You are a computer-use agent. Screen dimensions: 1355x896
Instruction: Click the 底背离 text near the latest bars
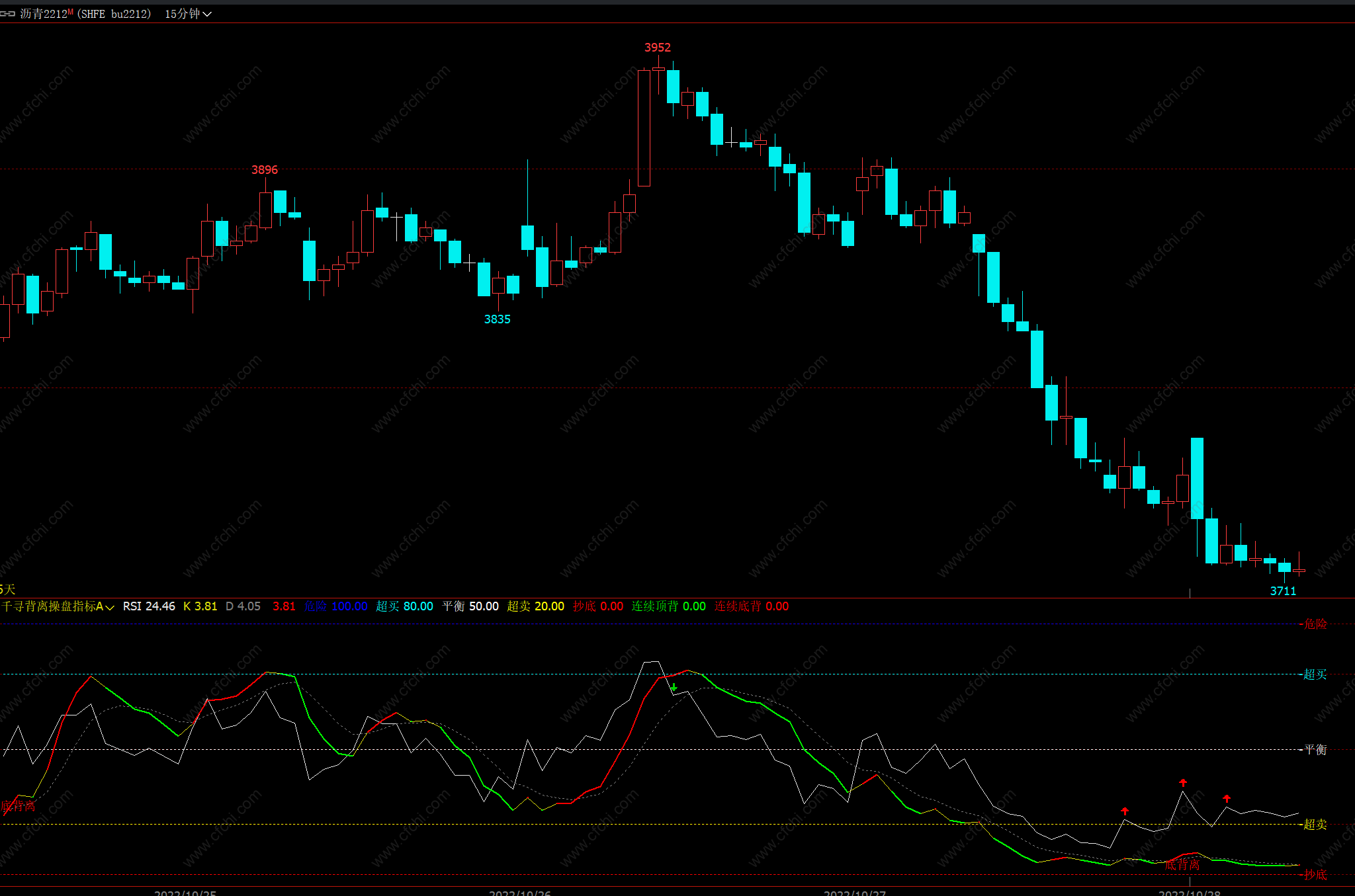pos(1182,865)
